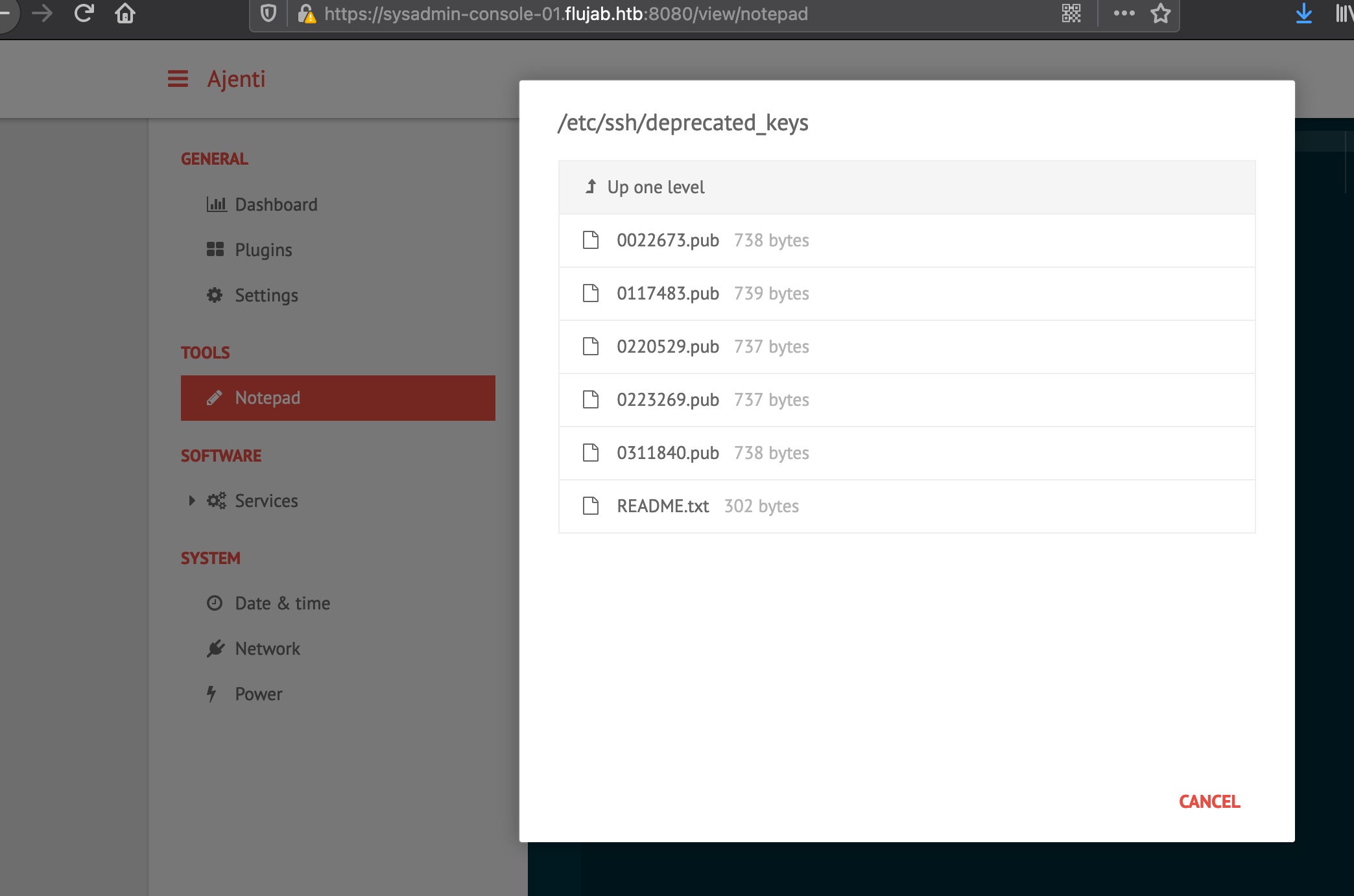Go to browser home icon

point(125,13)
